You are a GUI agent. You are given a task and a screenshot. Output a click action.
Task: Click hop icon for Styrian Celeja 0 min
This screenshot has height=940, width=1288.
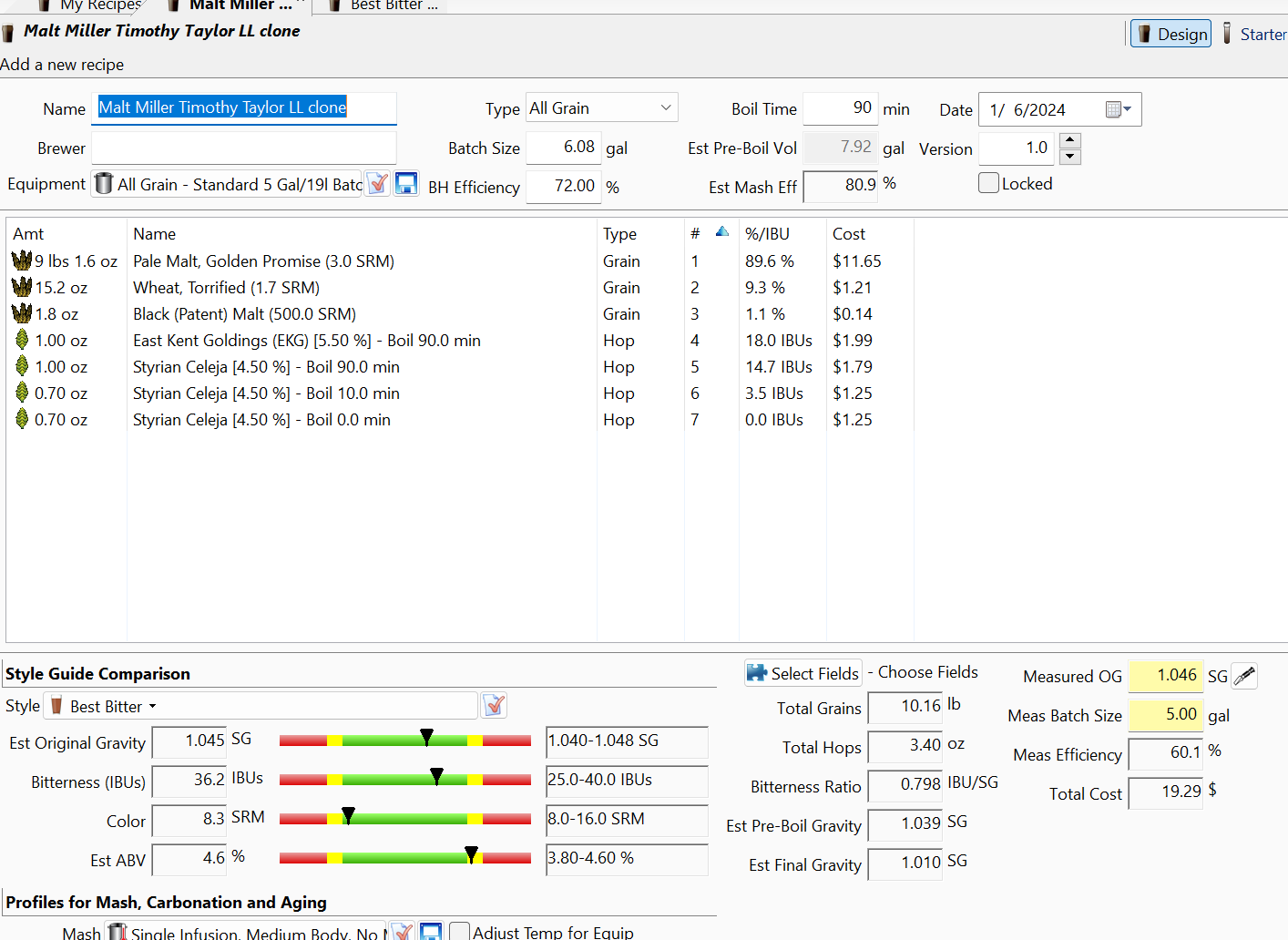[x=22, y=419]
